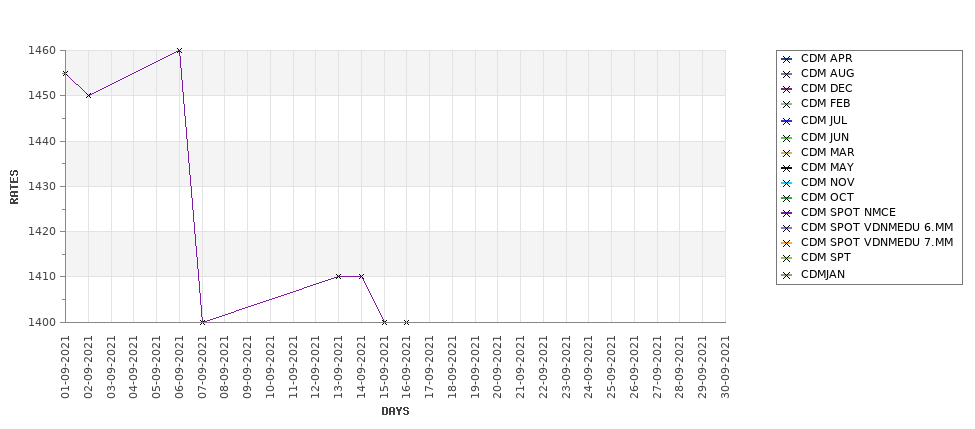Select the data point on 01-09-2021
The image size is (975, 429).
pyautogui.click(x=65, y=73)
